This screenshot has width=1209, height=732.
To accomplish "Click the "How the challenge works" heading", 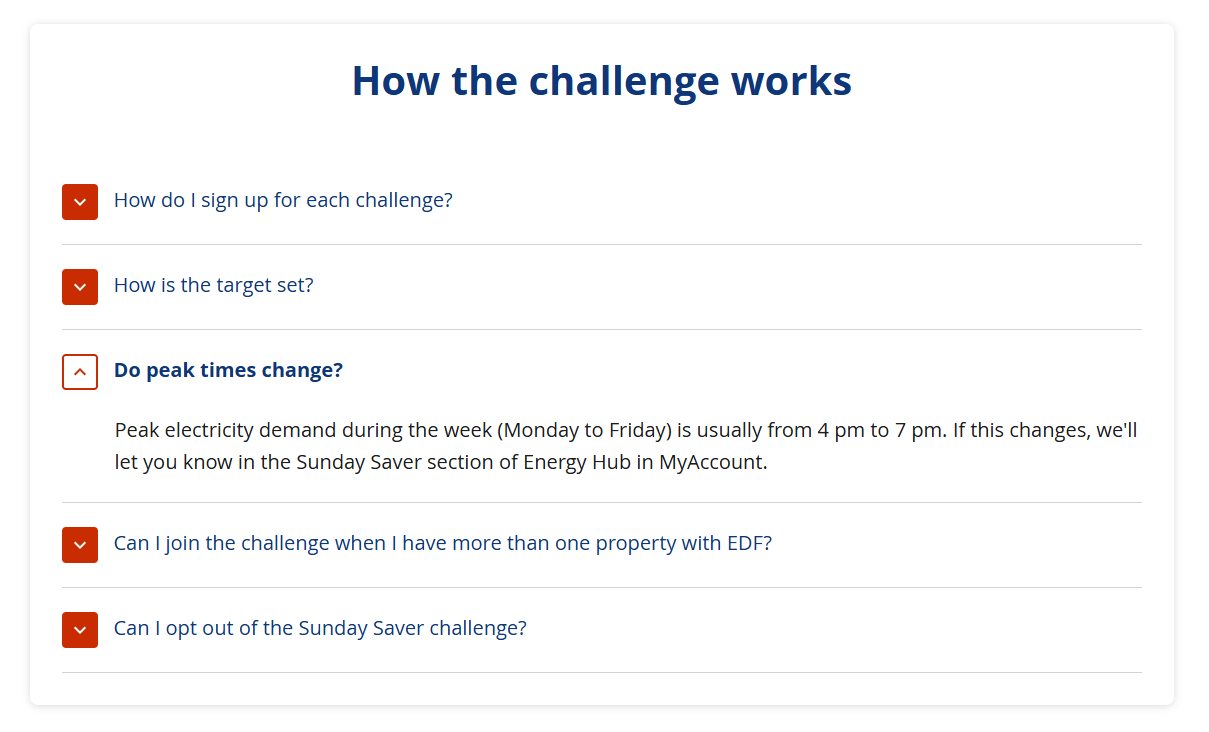I will pos(601,80).
